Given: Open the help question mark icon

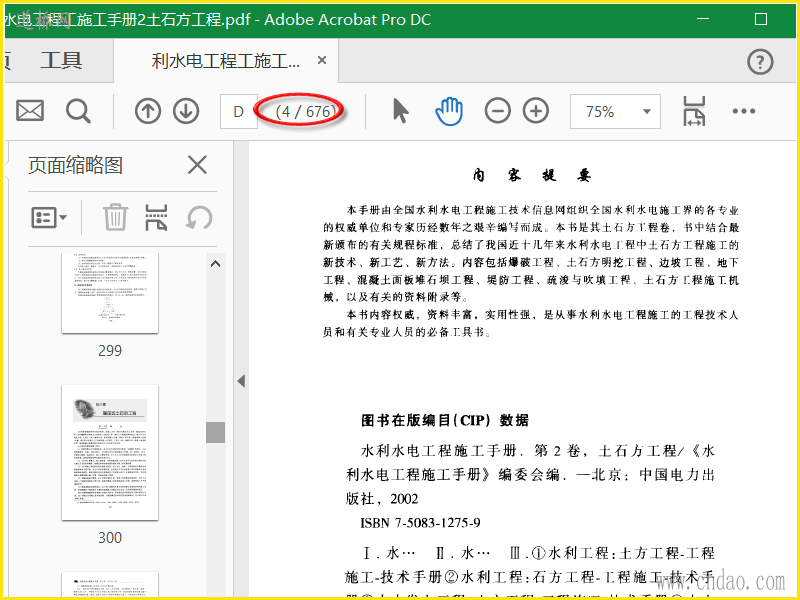Looking at the screenshot, I should [x=760, y=62].
